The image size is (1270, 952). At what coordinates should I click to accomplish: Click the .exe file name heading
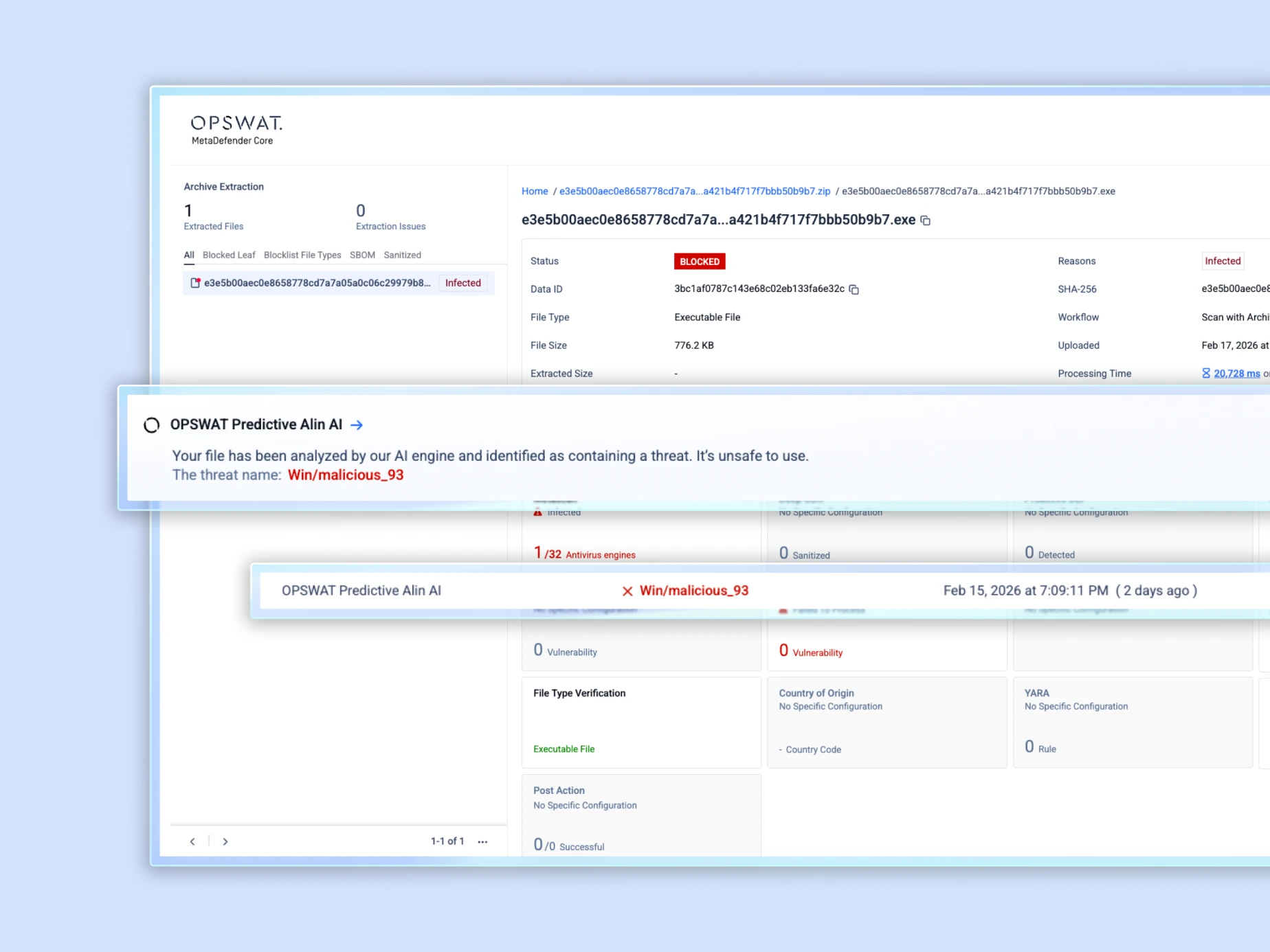pos(718,220)
